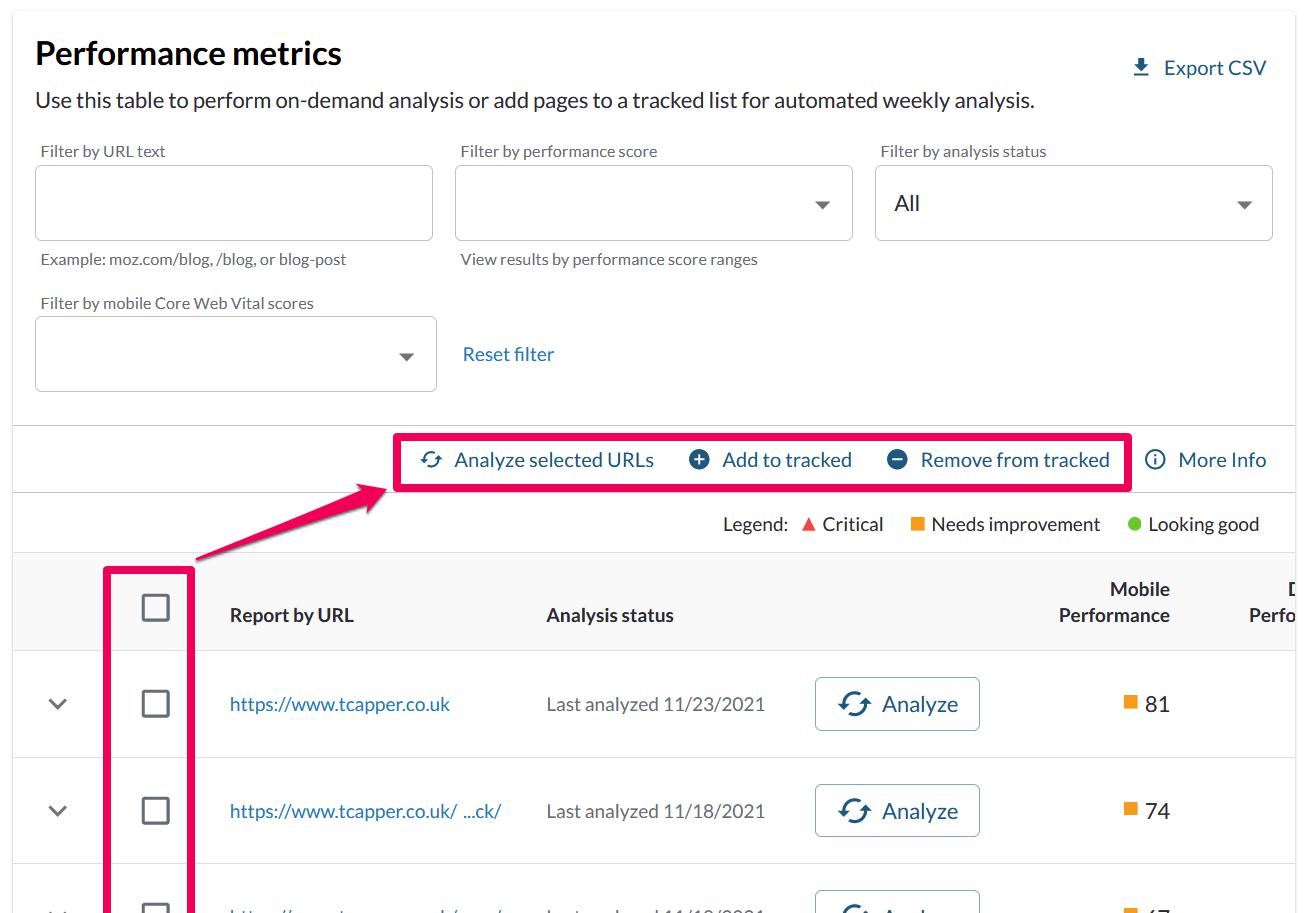Viewport: 1305px width, 913px height.
Task: Click the Add to tracked plus icon
Action: coord(700,460)
